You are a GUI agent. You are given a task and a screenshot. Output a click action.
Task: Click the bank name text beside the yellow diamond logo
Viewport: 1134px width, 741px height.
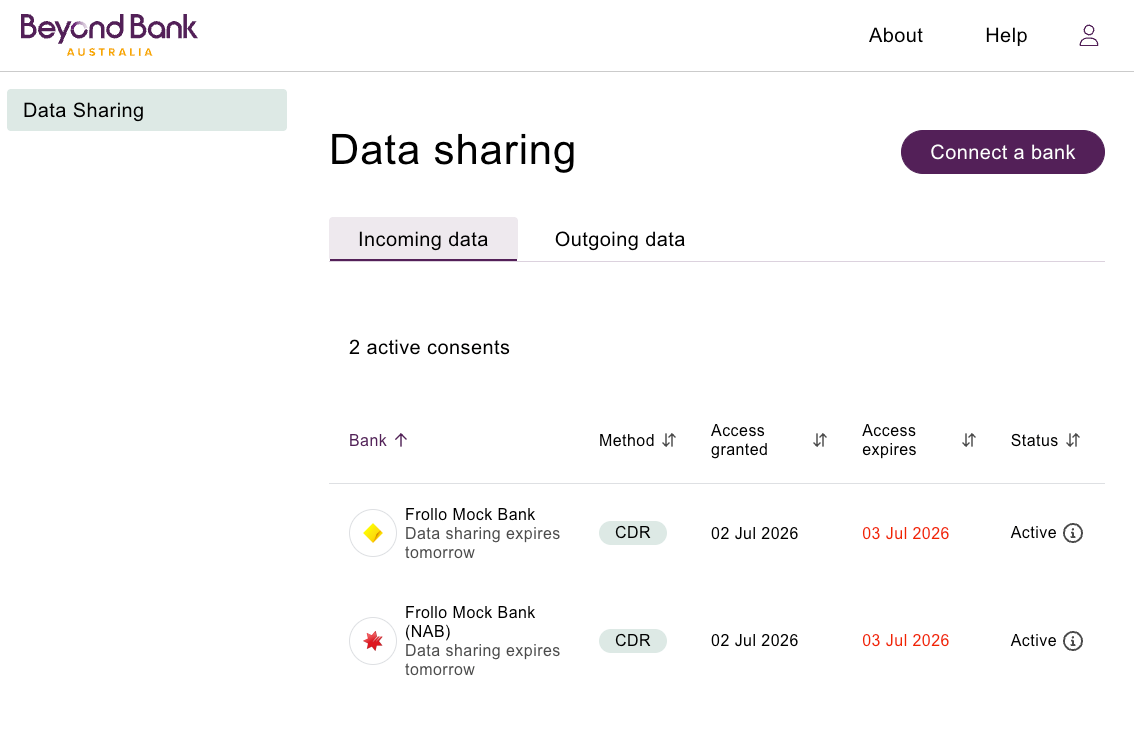470,514
